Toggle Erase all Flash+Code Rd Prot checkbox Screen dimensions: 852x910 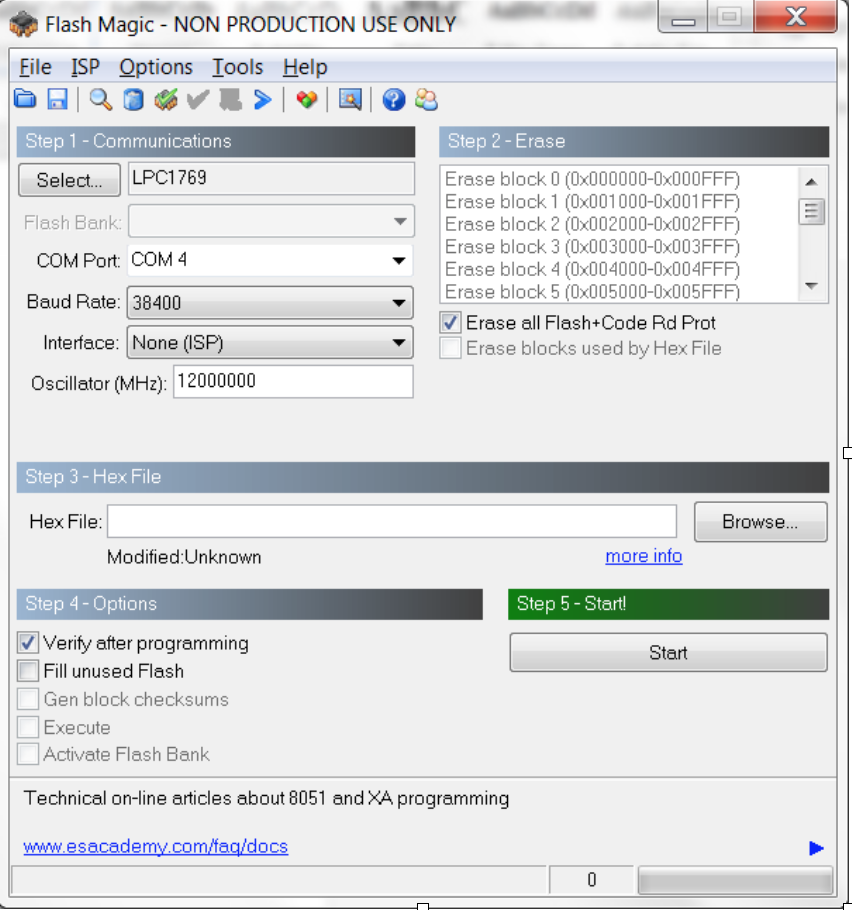(450, 323)
